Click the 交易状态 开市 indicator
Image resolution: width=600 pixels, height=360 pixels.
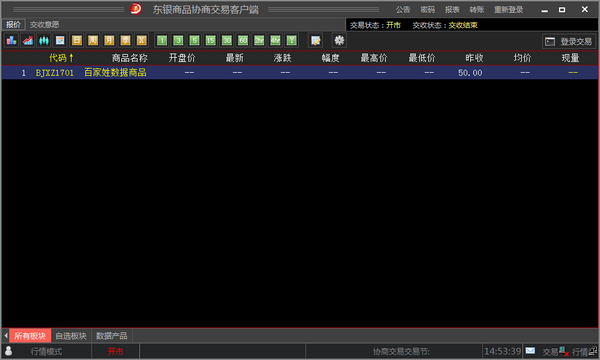(x=375, y=25)
